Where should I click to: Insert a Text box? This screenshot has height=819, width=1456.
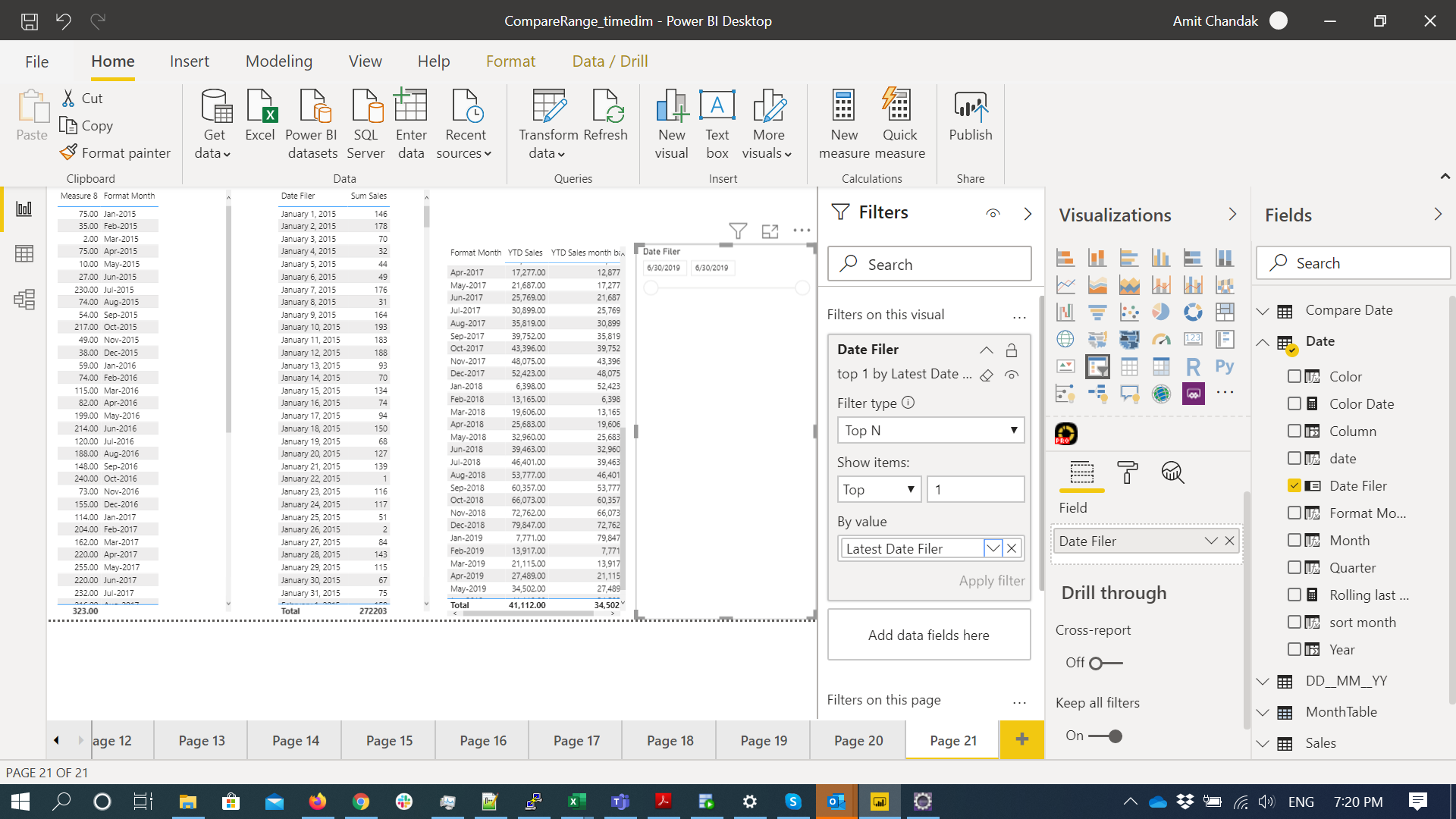(x=717, y=124)
